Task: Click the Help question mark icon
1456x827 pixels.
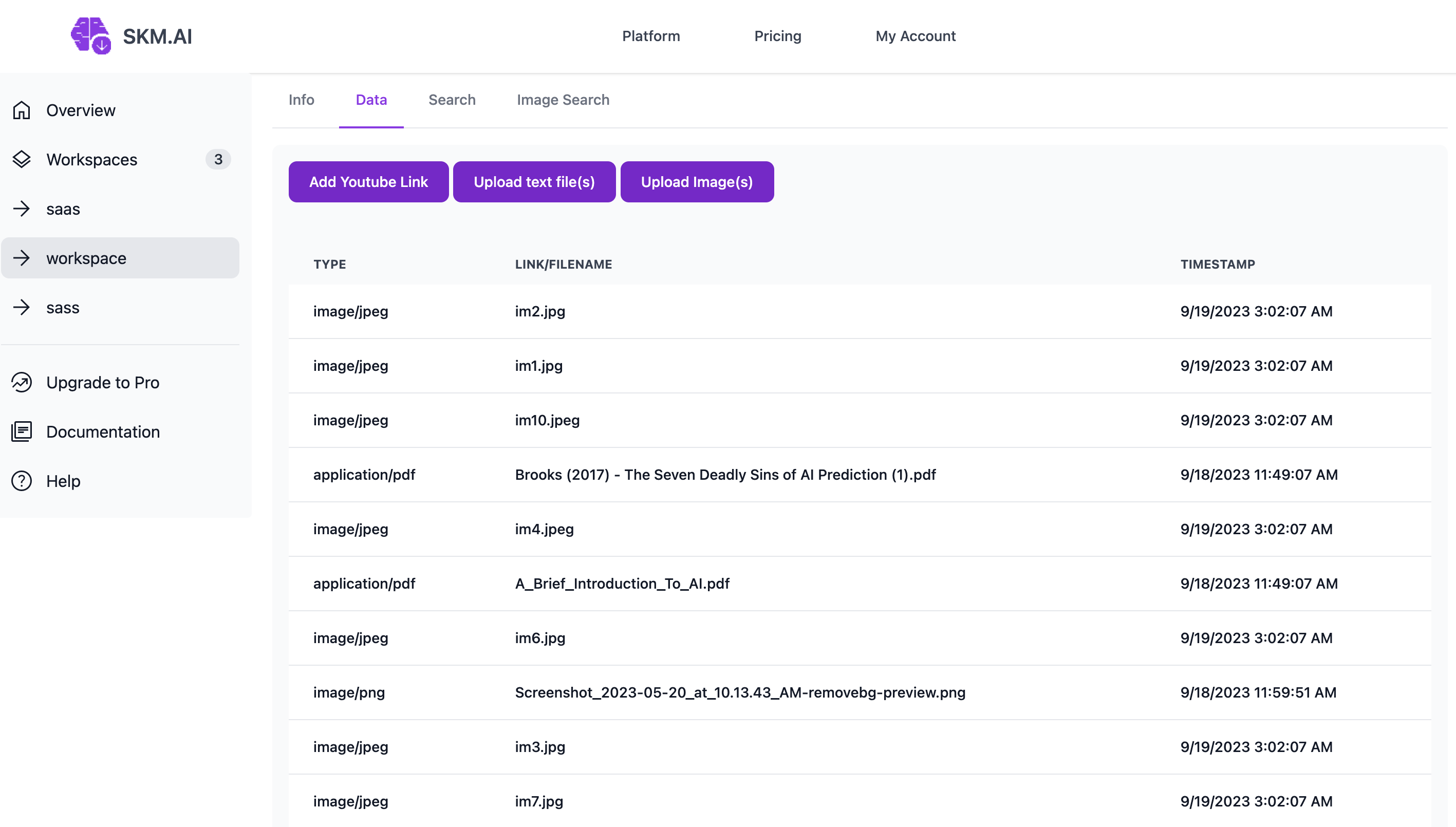Action: click(x=22, y=481)
